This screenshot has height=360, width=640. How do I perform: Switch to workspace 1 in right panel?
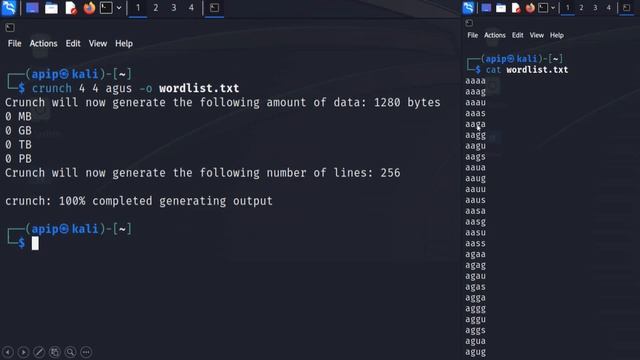tap(567, 8)
